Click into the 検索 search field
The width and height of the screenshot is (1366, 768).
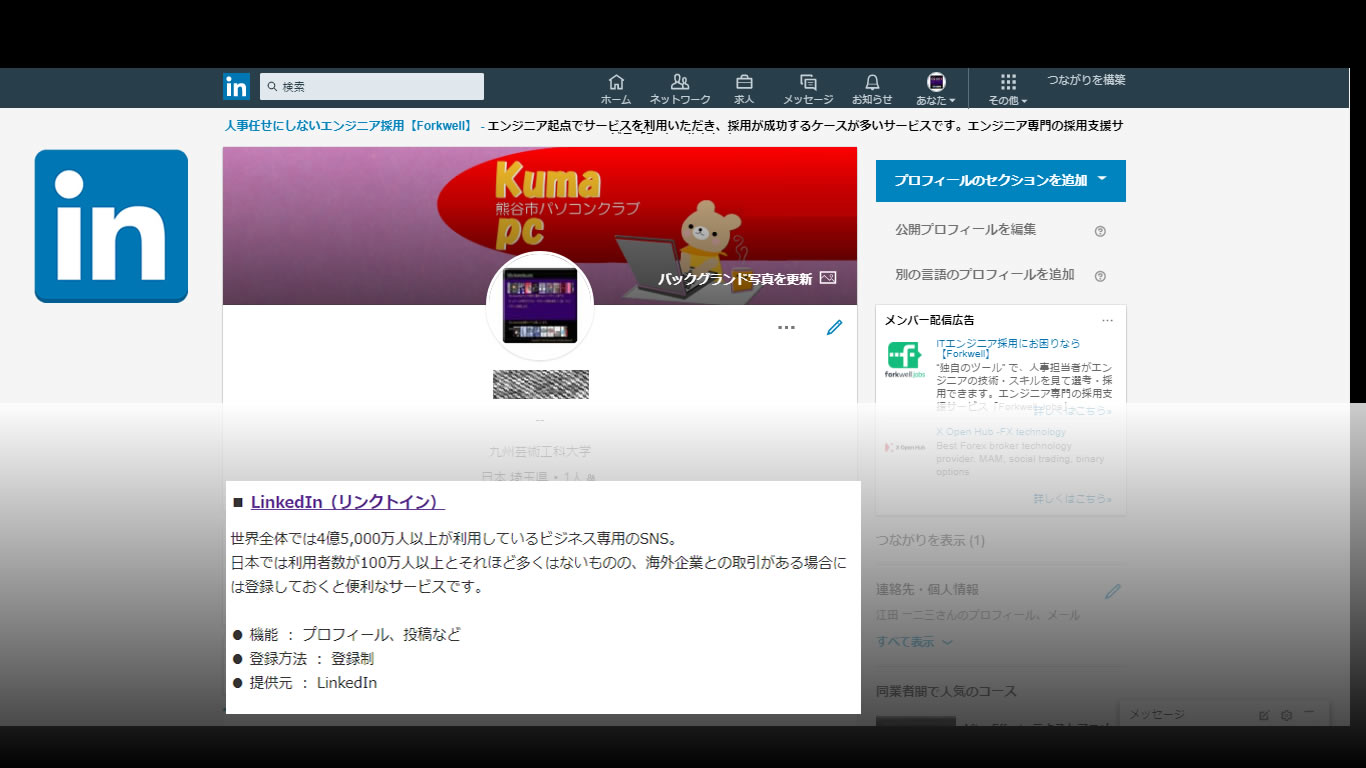pyautogui.click(x=372, y=87)
